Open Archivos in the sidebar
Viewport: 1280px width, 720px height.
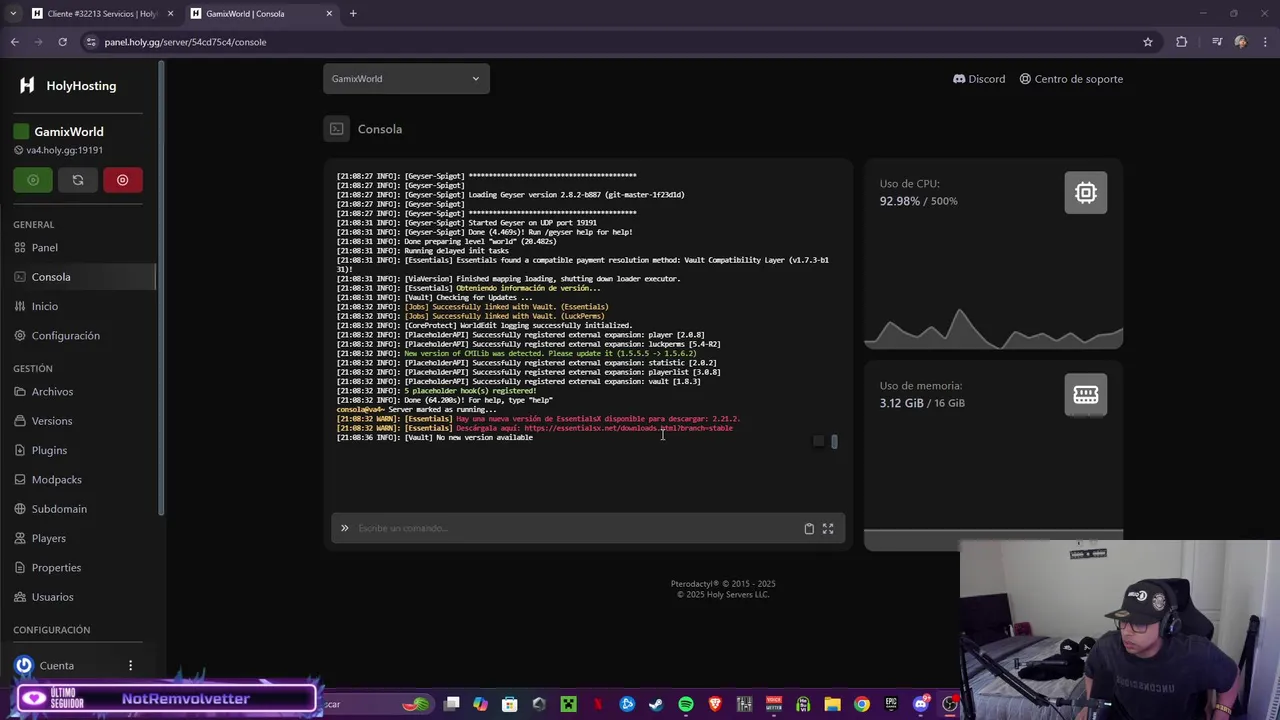tap(52, 392)
